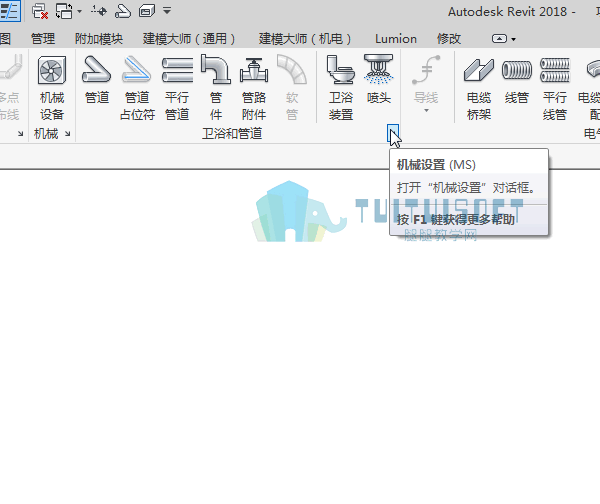Open 机械 panel dialog launcher arrow
600x504 pixels.
[68, 134]
